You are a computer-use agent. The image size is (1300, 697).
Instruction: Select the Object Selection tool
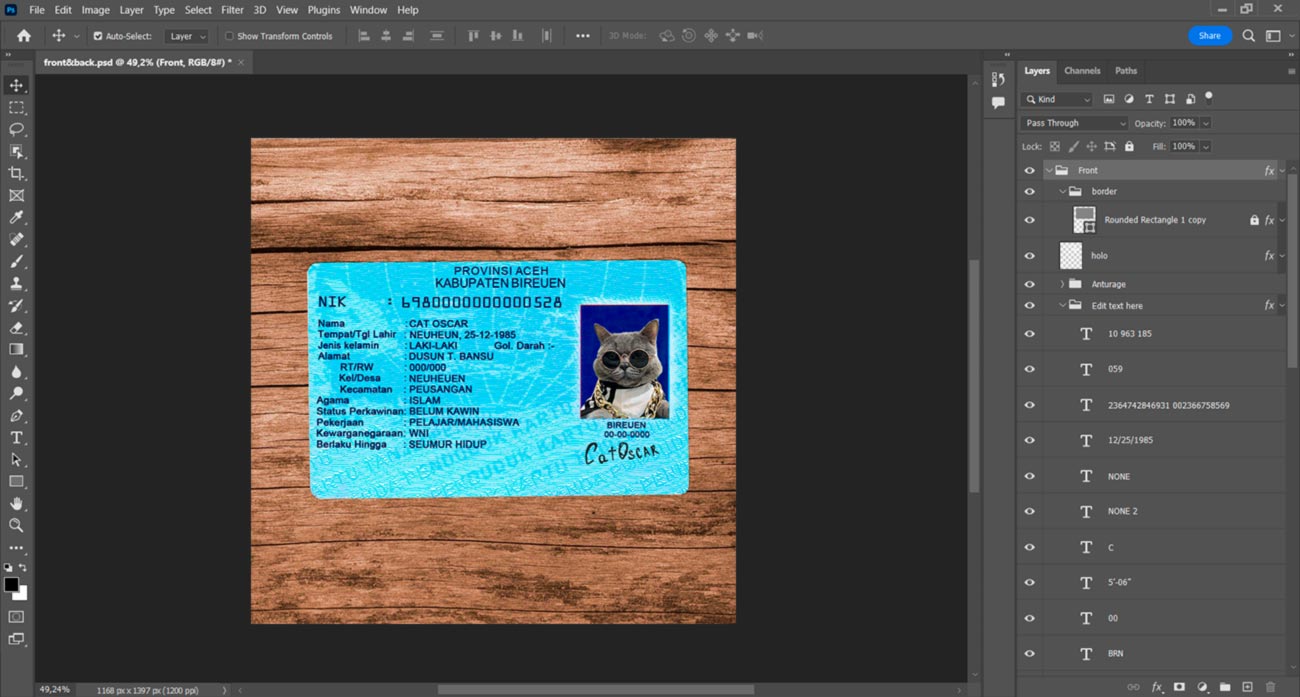[16, 151]
